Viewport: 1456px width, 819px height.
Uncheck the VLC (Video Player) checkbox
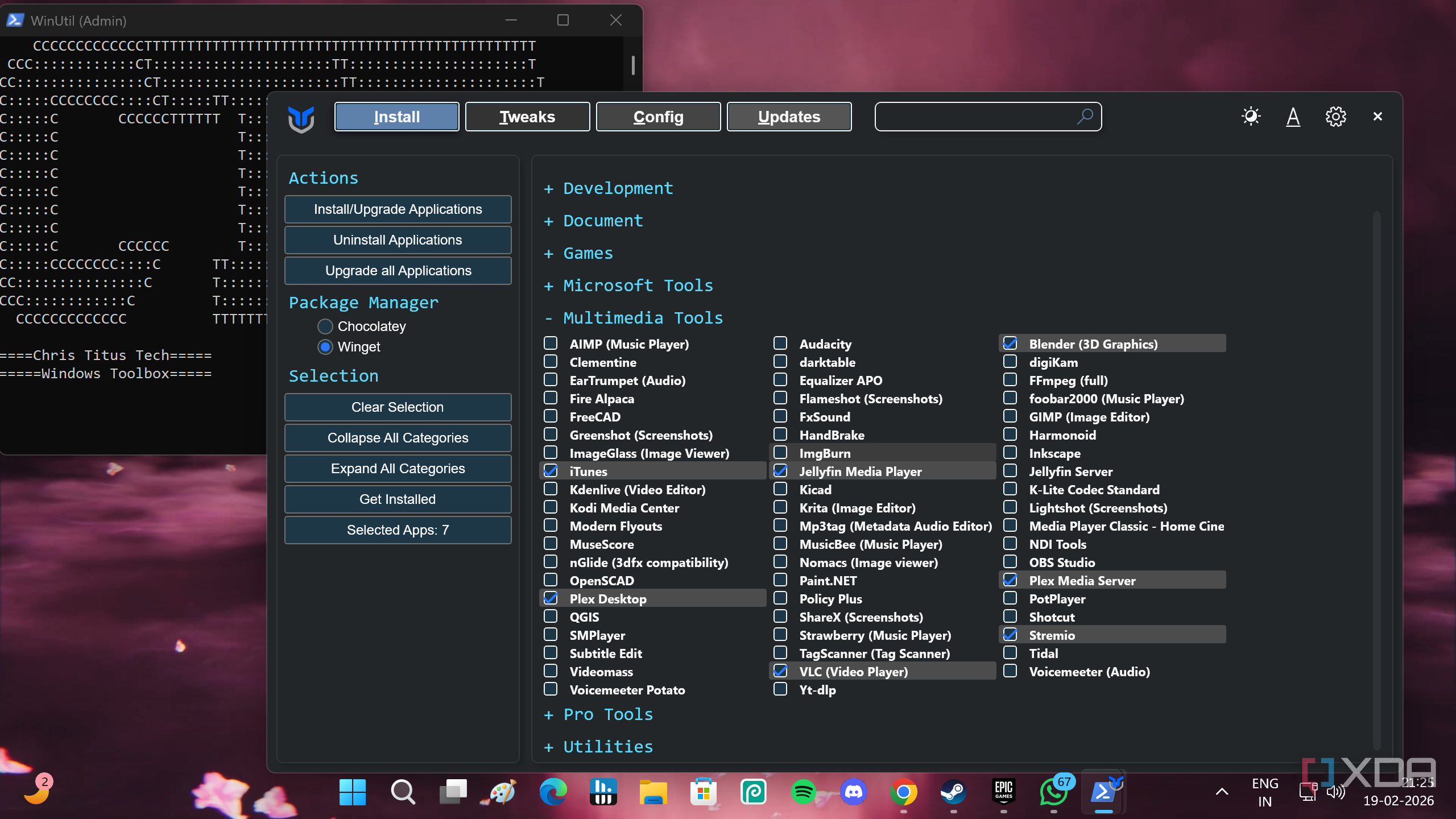pyautogui.click(x=780, y=671)
